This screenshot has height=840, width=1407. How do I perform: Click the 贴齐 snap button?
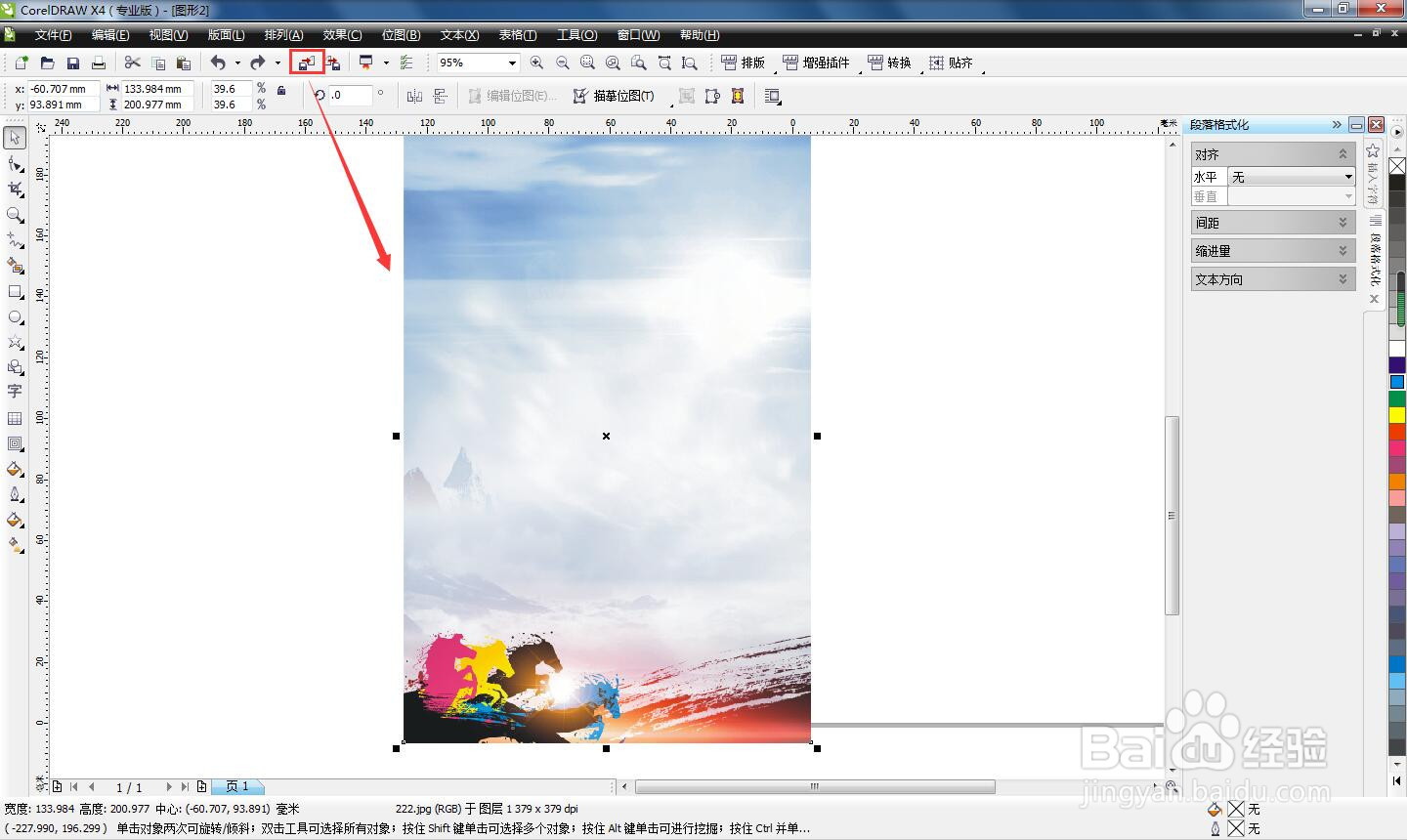[x=951, y=63]
